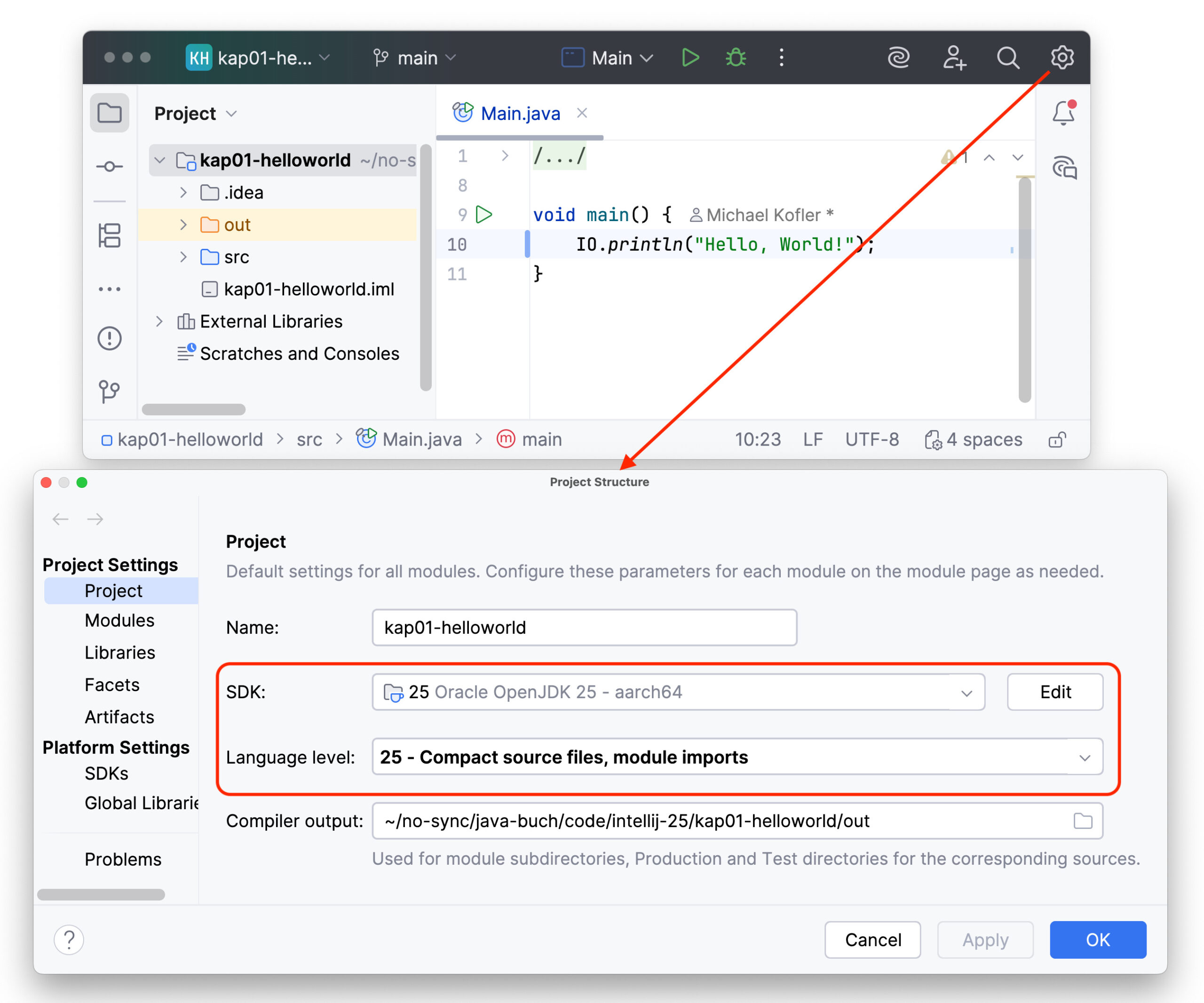Select Facets in Project Settings
This screenshot has width=1204, height=1003.
tap(112, 685)
